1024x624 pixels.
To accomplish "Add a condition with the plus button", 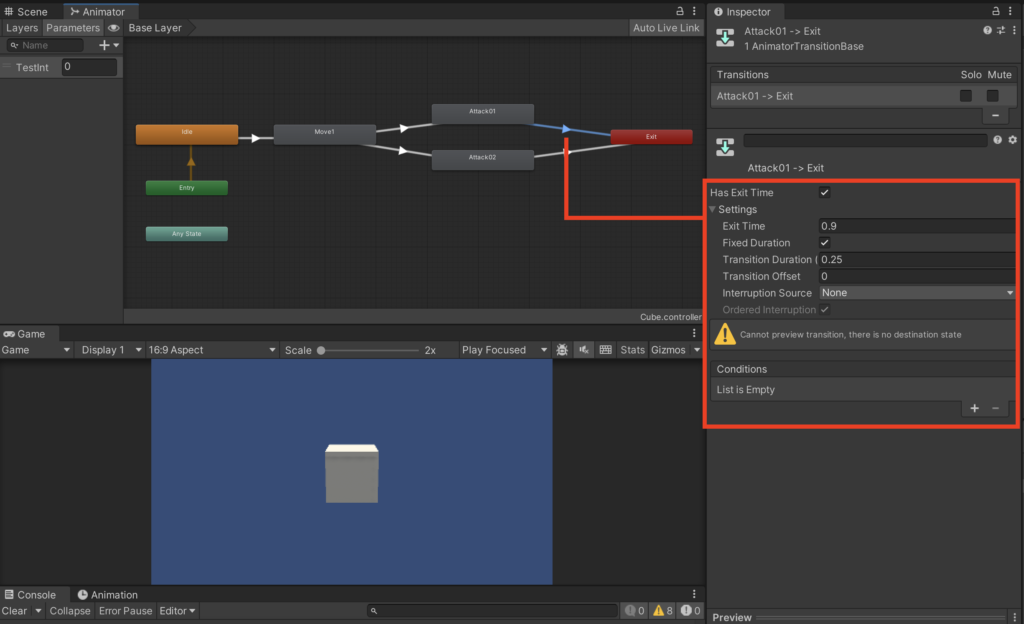I will tap(974, 408).
